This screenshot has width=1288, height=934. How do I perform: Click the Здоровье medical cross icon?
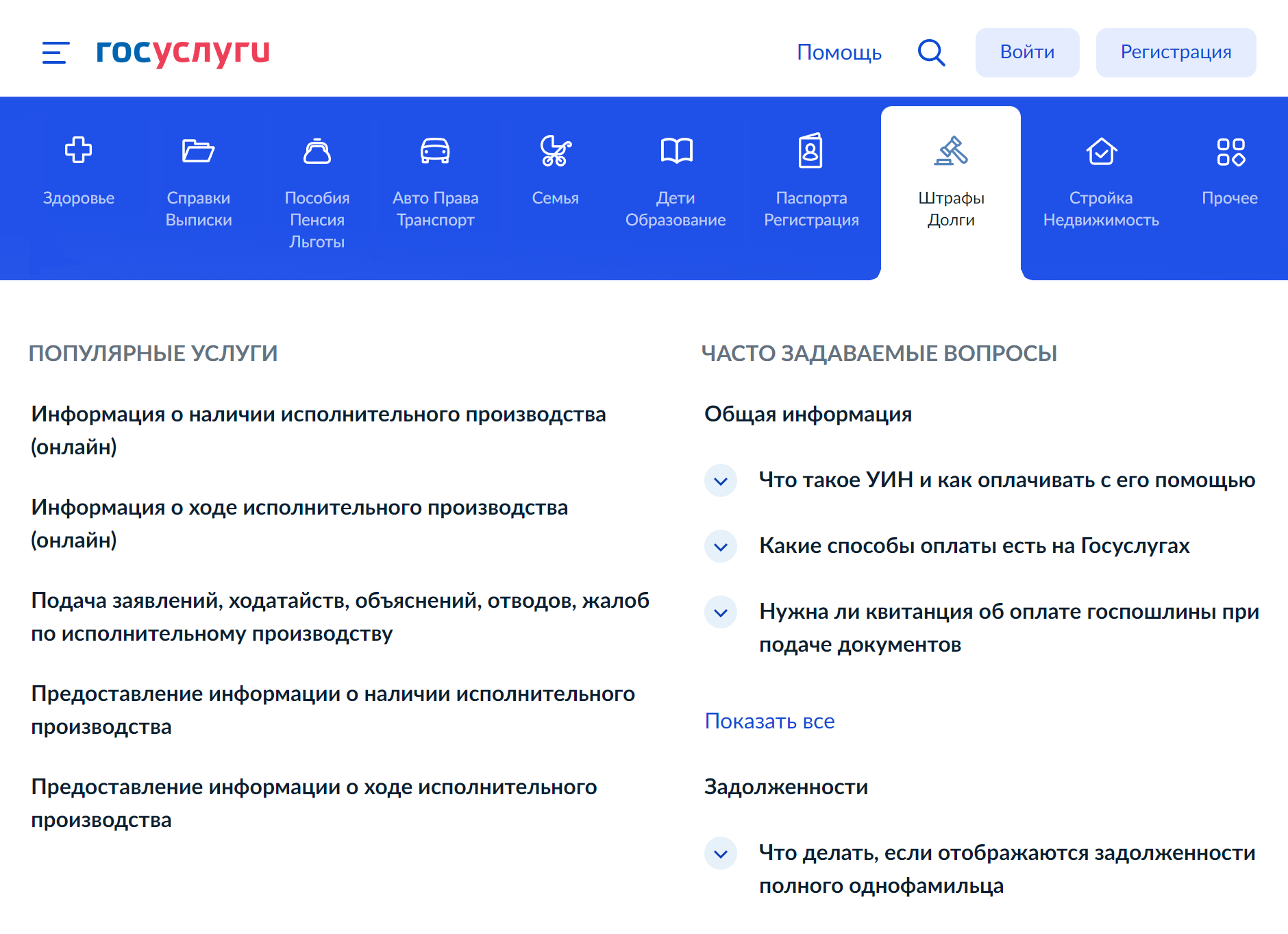[78, 150]
